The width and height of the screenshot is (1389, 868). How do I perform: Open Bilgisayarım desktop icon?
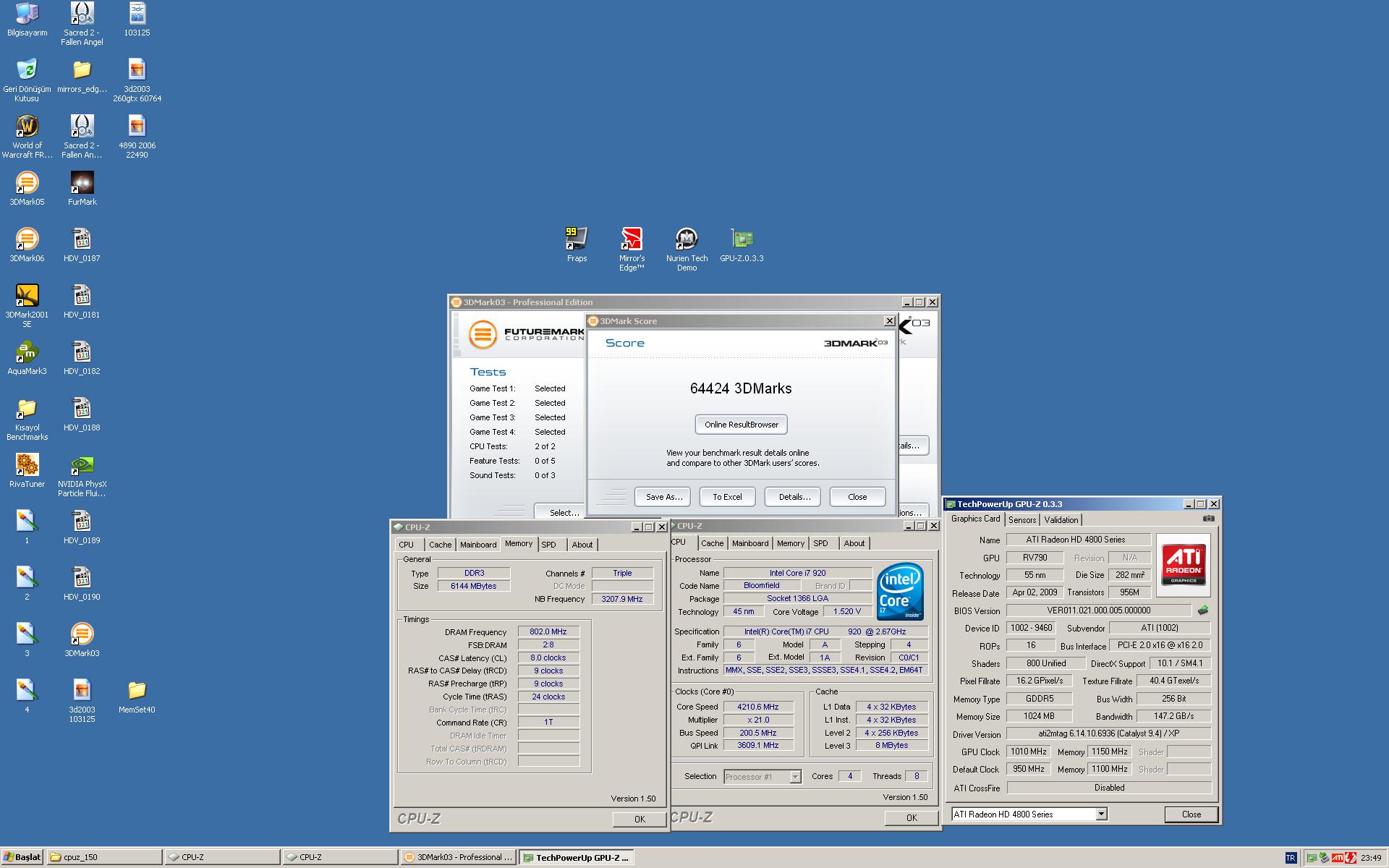click(x=27, y=20)
